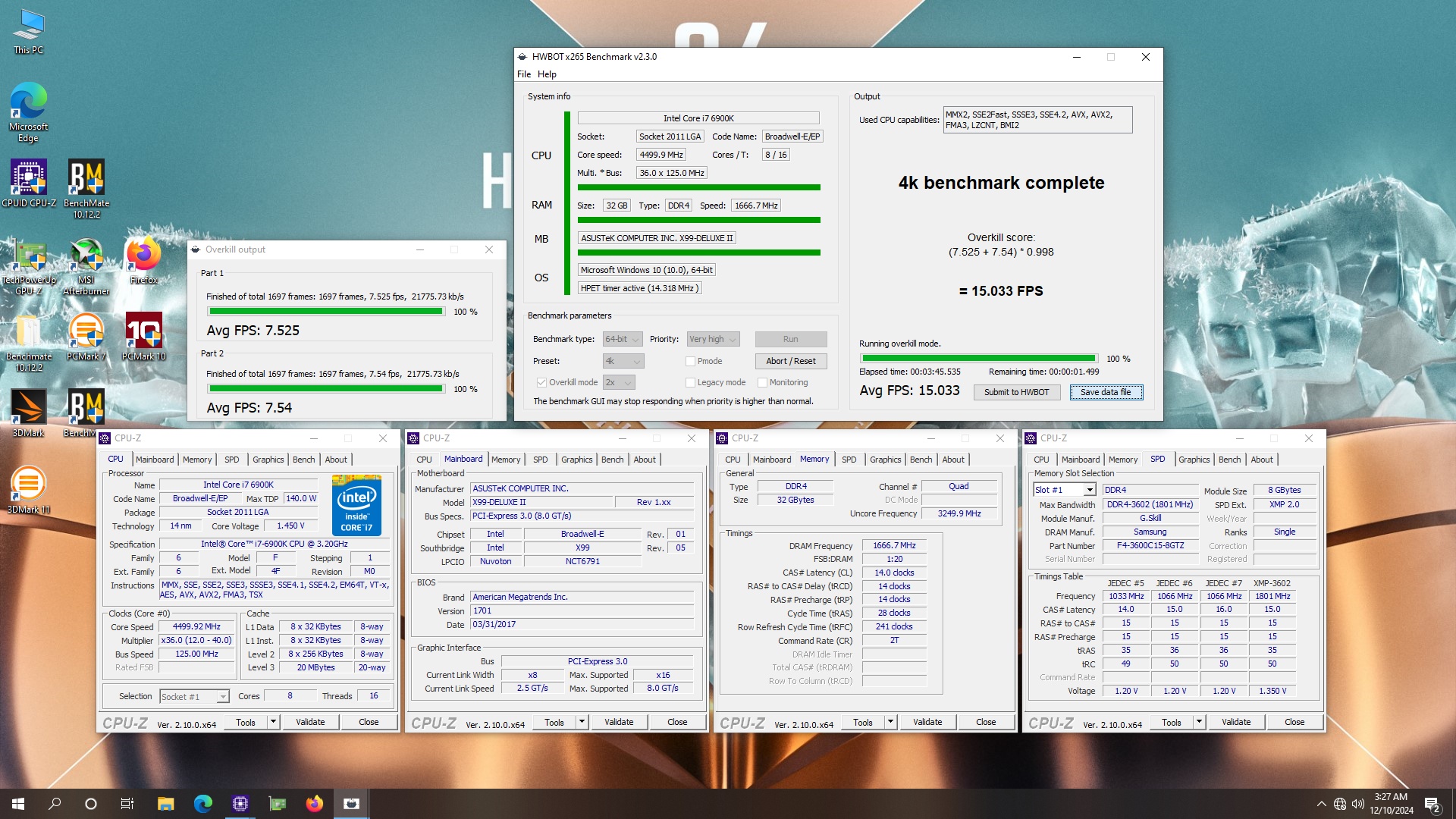Open BenchMate 10.12.2 shortcut beside CPU-Z icon

pyautogui.click(x=86, y=188)
